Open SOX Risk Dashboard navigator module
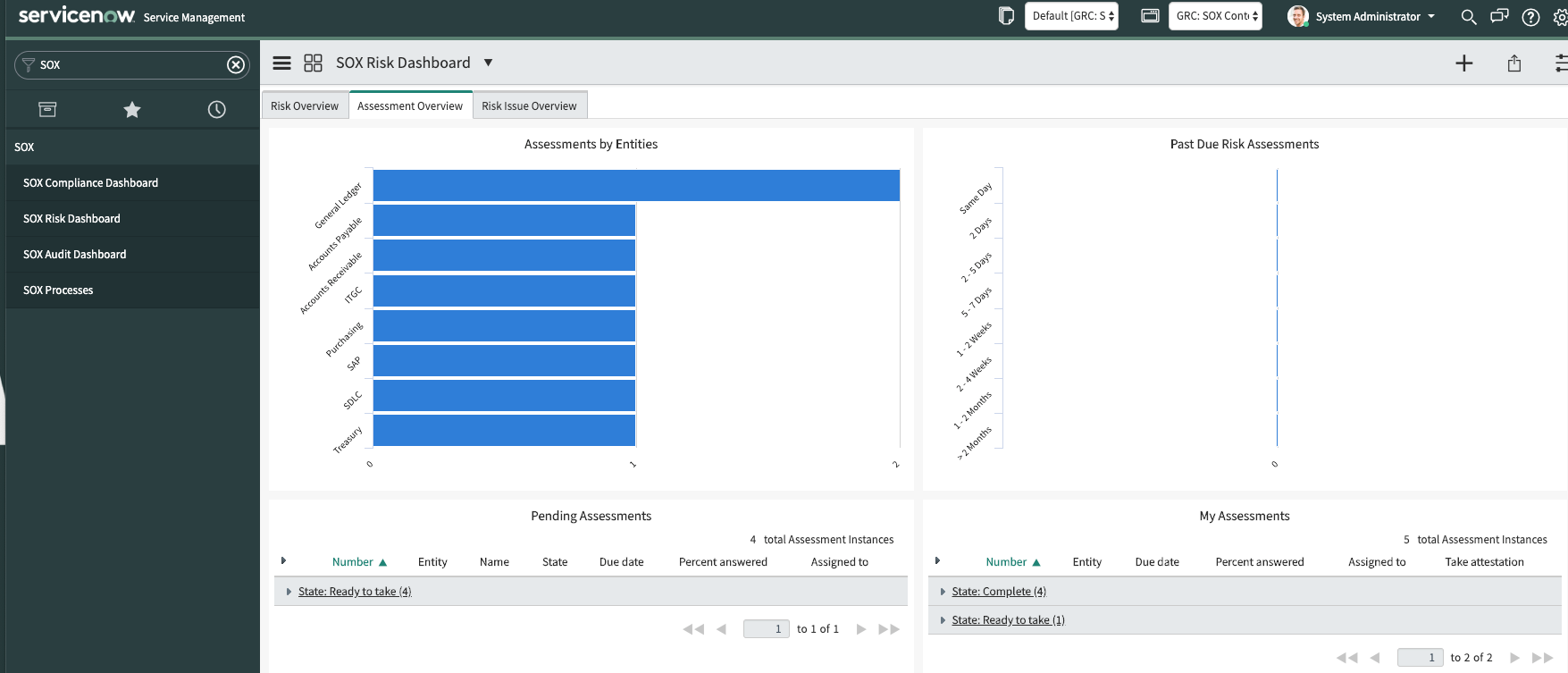 [x=133, y=219]
